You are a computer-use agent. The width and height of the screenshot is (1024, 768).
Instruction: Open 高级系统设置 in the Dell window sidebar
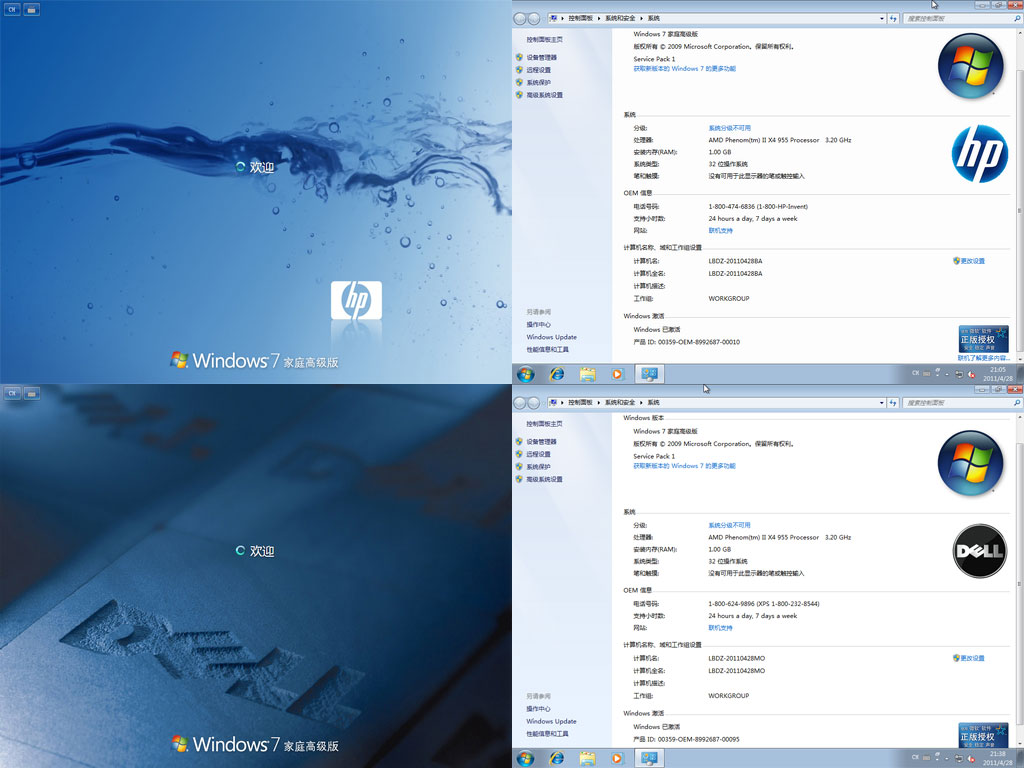(545, 479)
